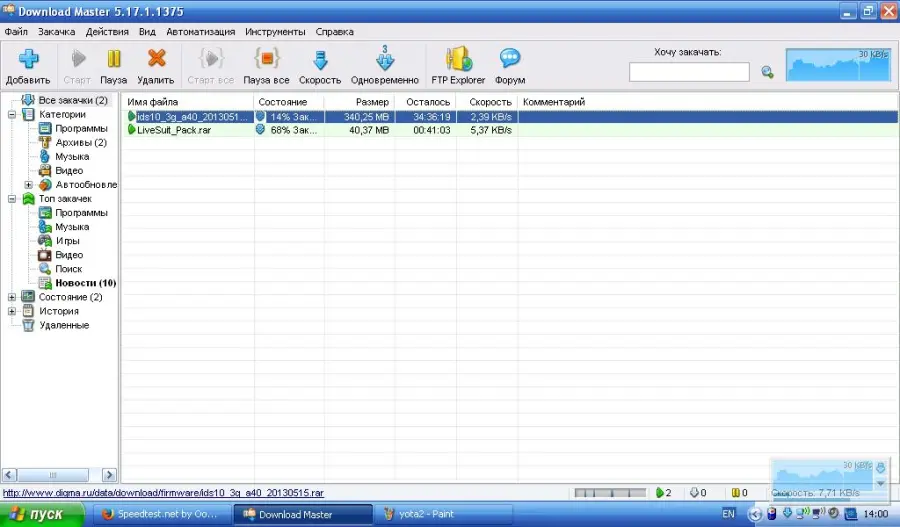Sort by the Скорость column header
The width and height of the screenshot is (900, 527).
pyautogui.click(x=487, y=102)
